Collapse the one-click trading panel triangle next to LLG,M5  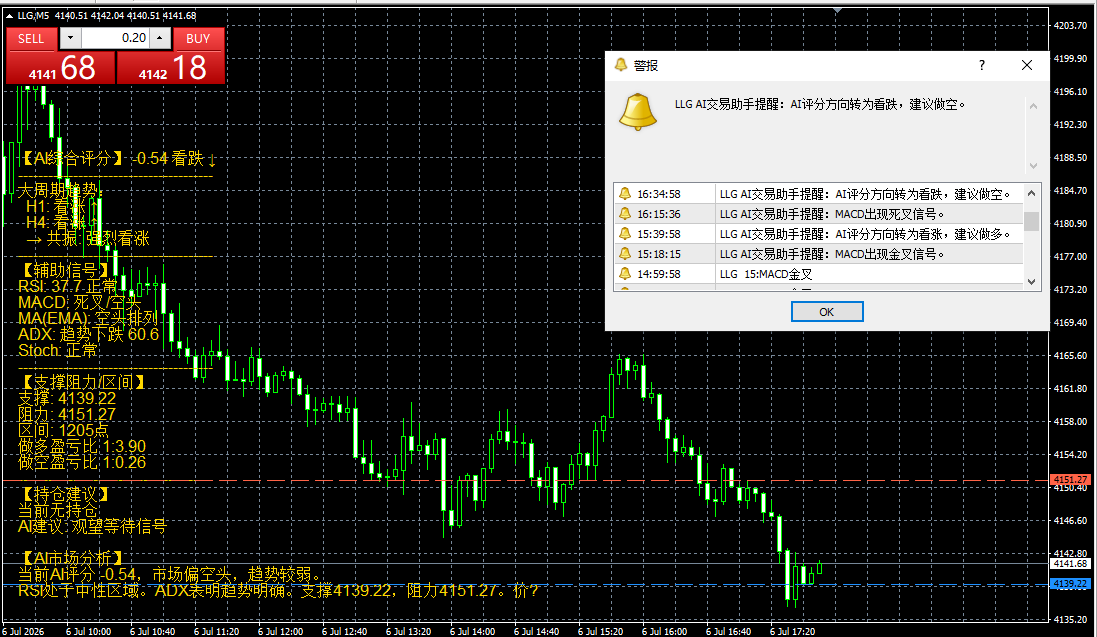point(9,15)
